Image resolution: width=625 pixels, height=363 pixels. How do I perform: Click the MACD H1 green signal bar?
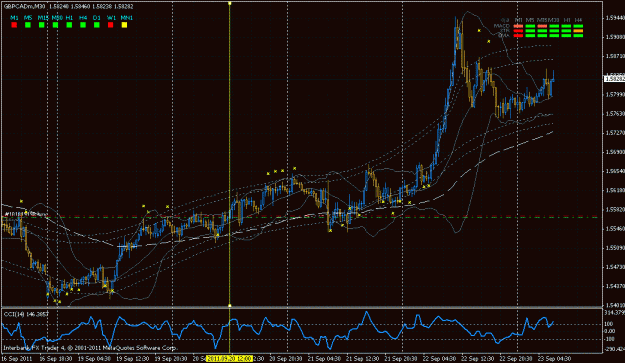pyautogui.click(x=566, y=26)
